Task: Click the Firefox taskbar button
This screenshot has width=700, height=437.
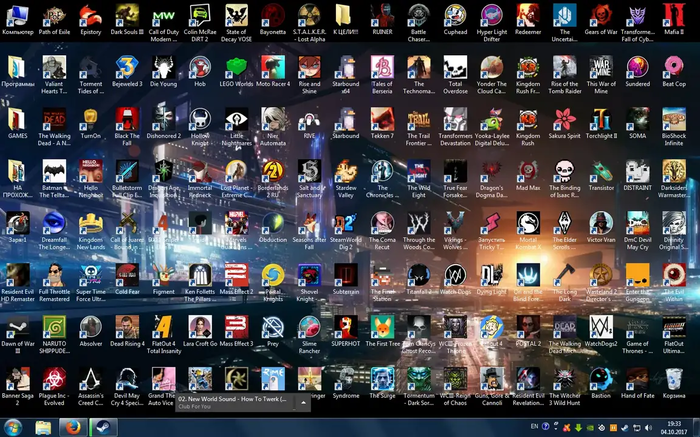Action: coord(71,426)
